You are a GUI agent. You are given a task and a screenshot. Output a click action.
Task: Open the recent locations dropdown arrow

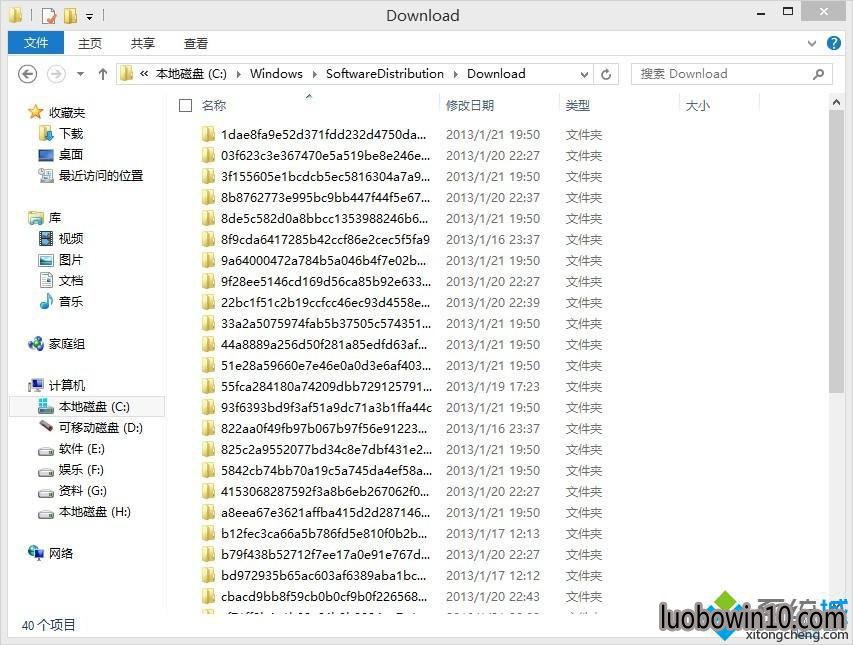point(81,74)
